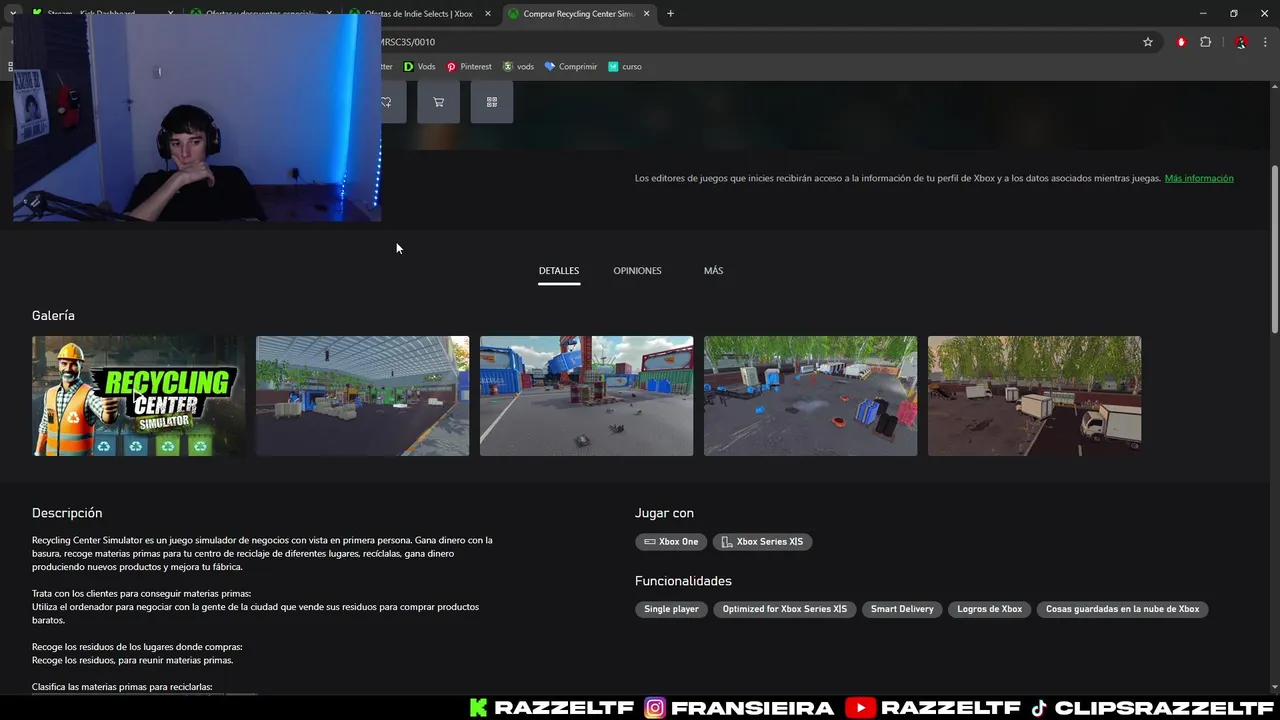Click the Xbox One platform chip
Screen dimensions: 1280x720
[x=671, y=542]
